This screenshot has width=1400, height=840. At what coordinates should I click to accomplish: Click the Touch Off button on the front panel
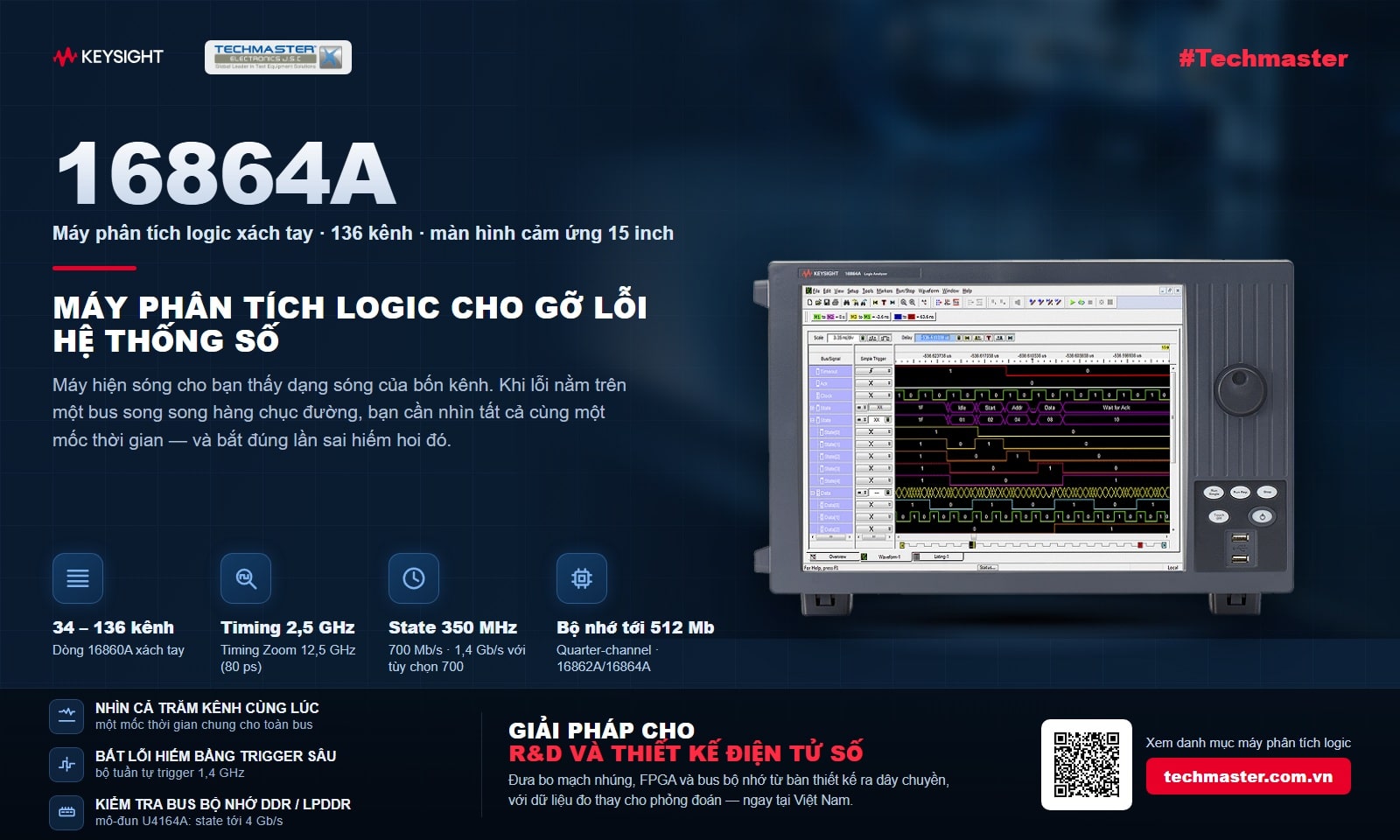point(1219,516)
